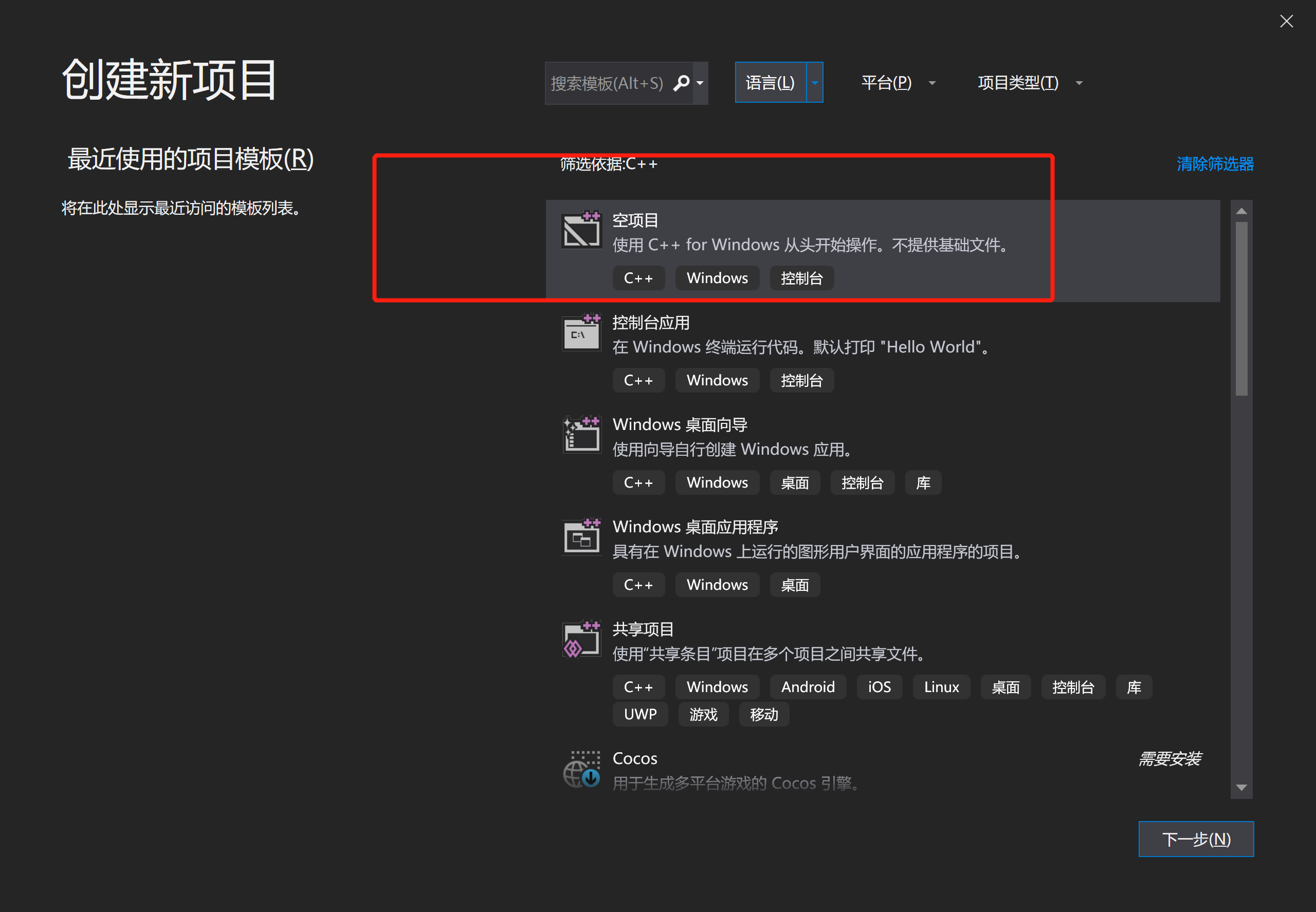Click the 控制台应用 template icon

(581, 332)
